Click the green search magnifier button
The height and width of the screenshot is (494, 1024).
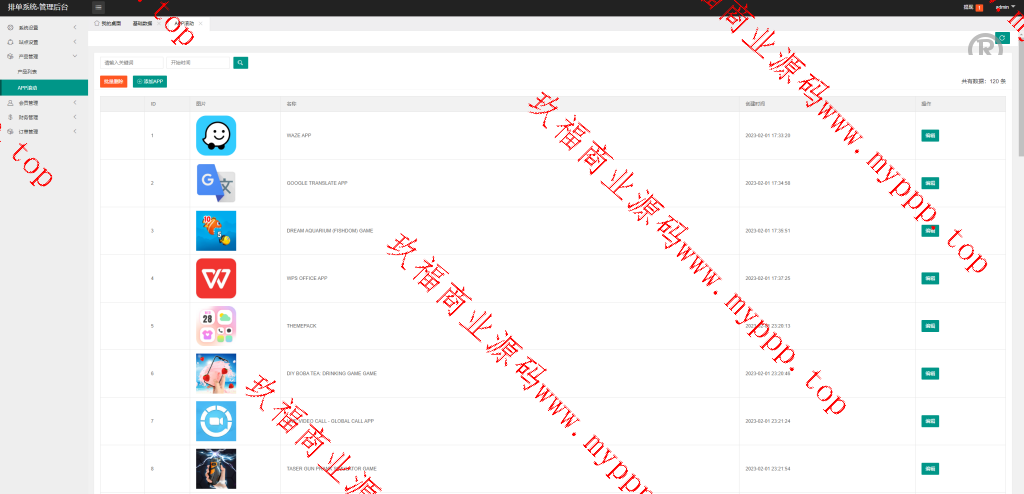(x=240, y=62)
